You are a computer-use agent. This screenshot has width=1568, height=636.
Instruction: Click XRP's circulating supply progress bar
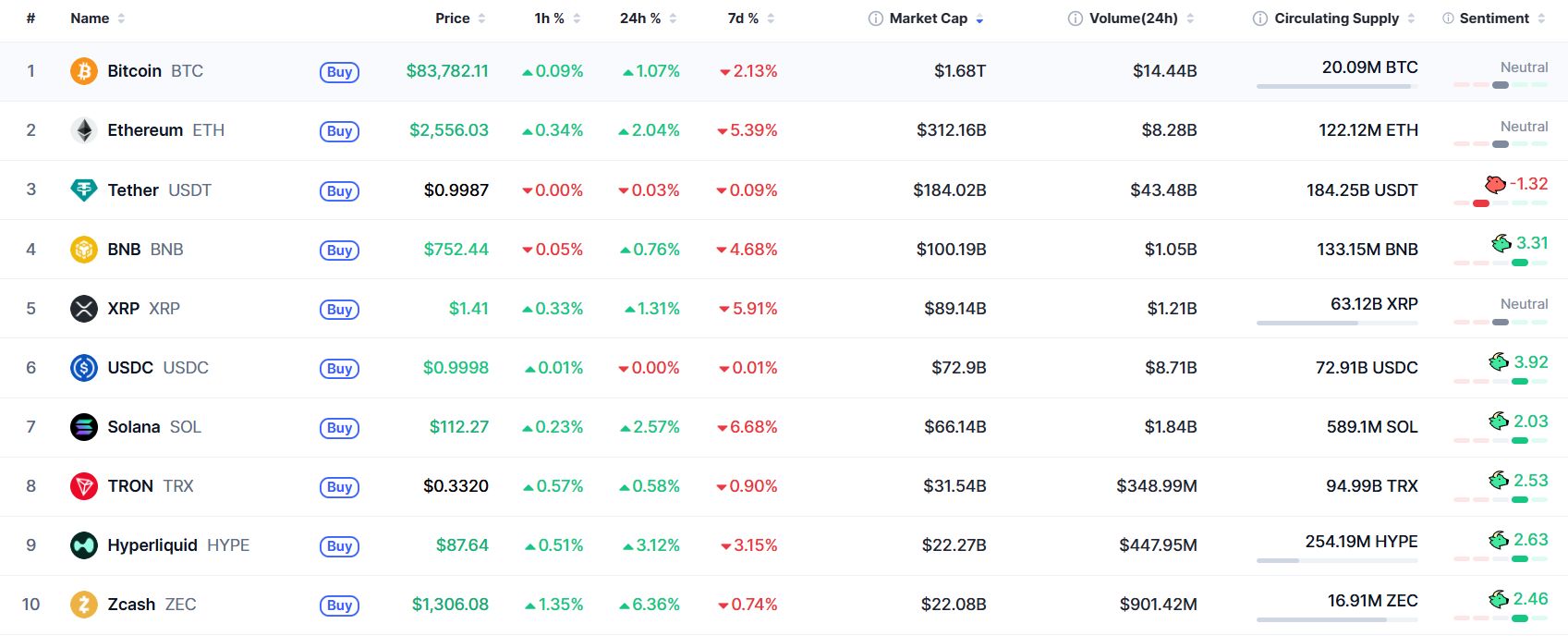pyautogui.click(x=1337, y=323)
